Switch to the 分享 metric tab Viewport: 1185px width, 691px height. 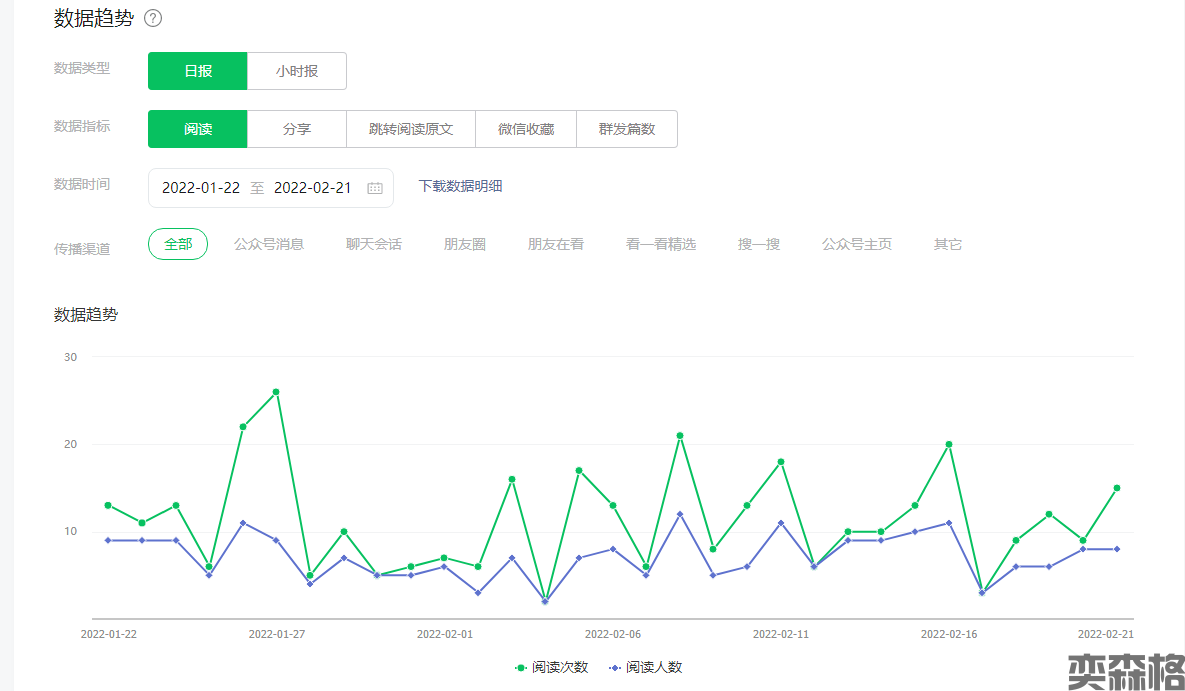(297, 129)
